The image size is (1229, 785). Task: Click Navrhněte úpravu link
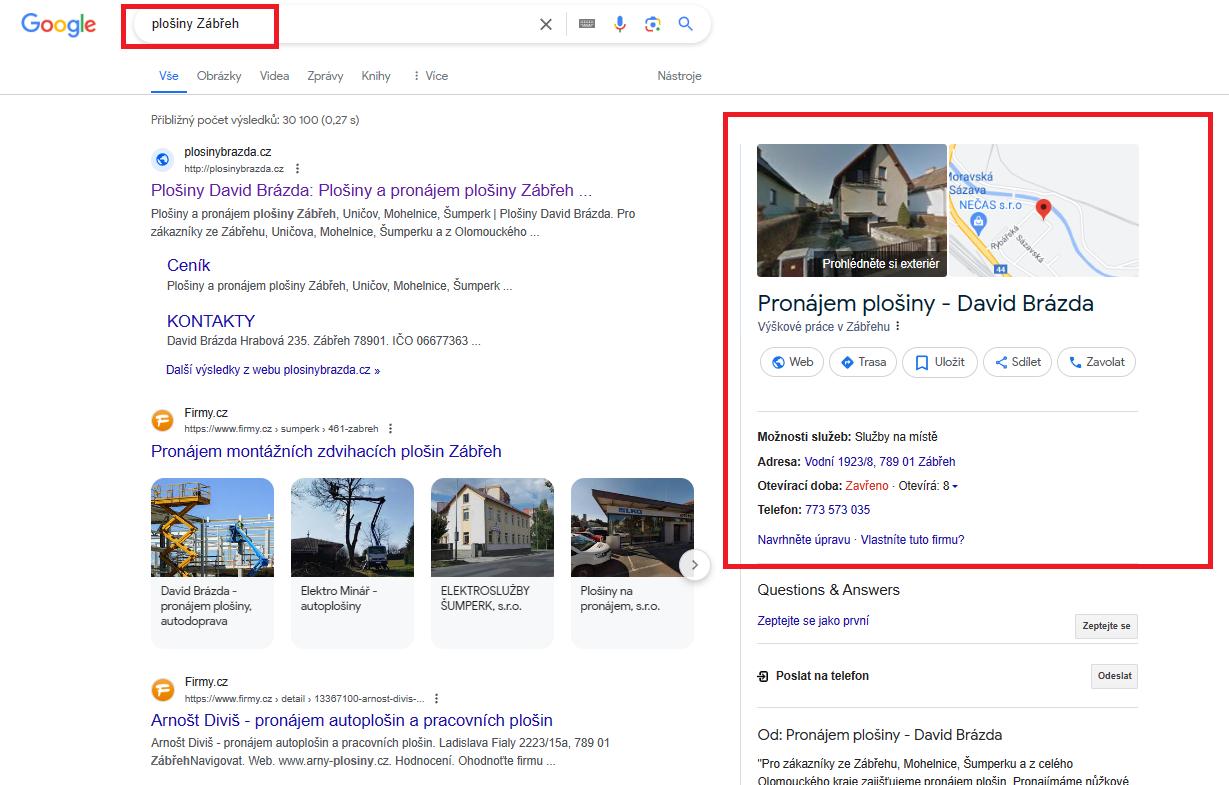pyautogui.click(x=804, y=540)
